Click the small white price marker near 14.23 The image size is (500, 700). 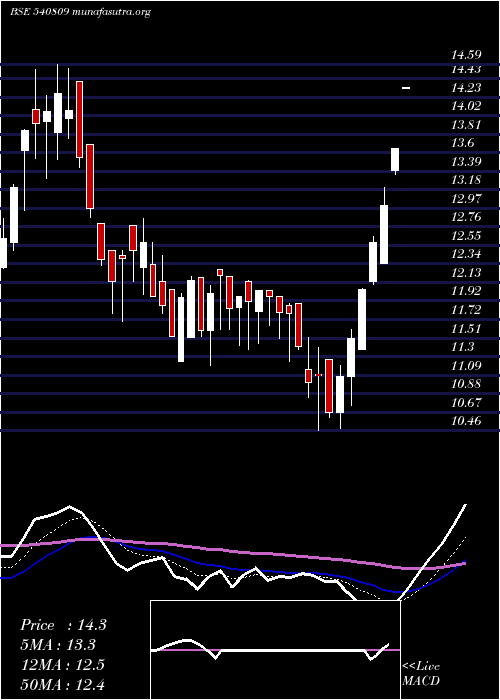tap(406, 88)
